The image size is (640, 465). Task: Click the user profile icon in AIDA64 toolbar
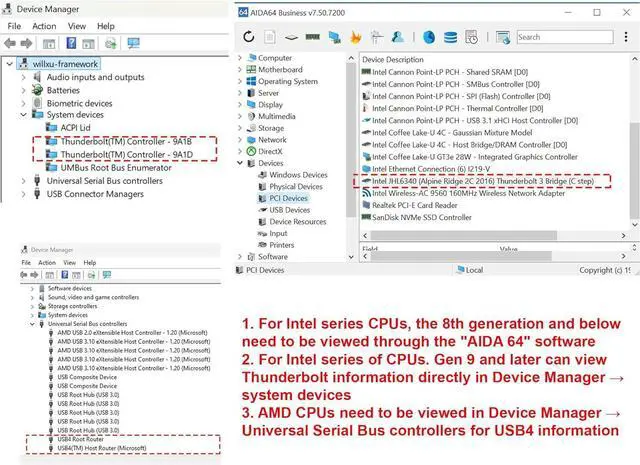point(397,37)
